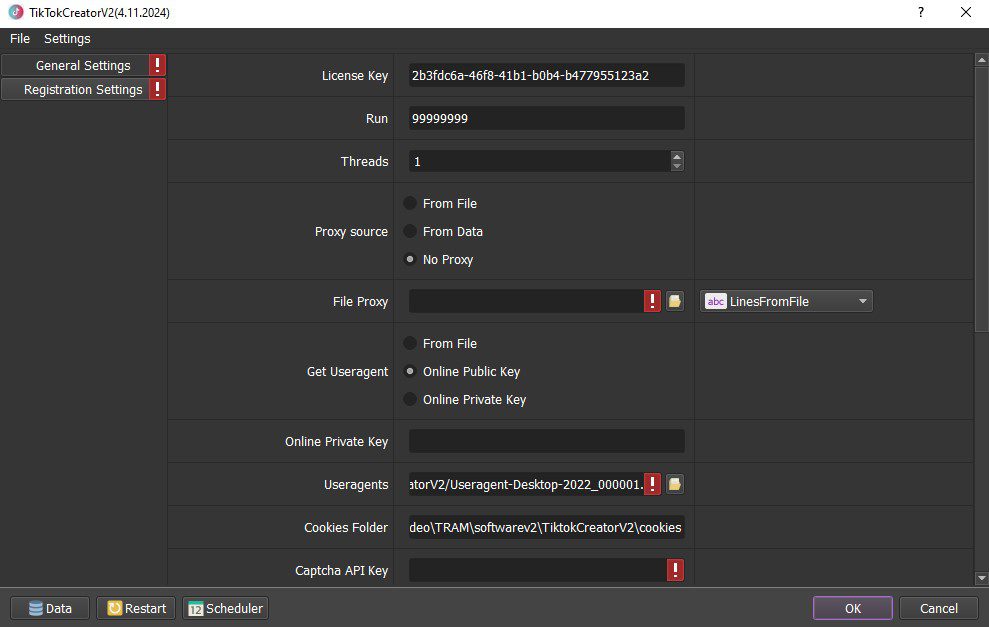Select Proxy source From File option
The width and height of the screenshot is (989, 627).
pos(410,203)
